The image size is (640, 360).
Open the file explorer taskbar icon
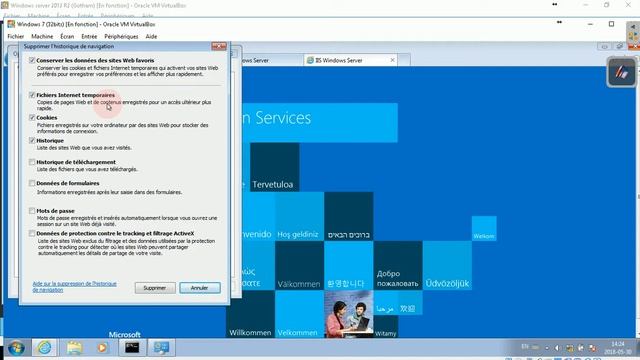74,348
